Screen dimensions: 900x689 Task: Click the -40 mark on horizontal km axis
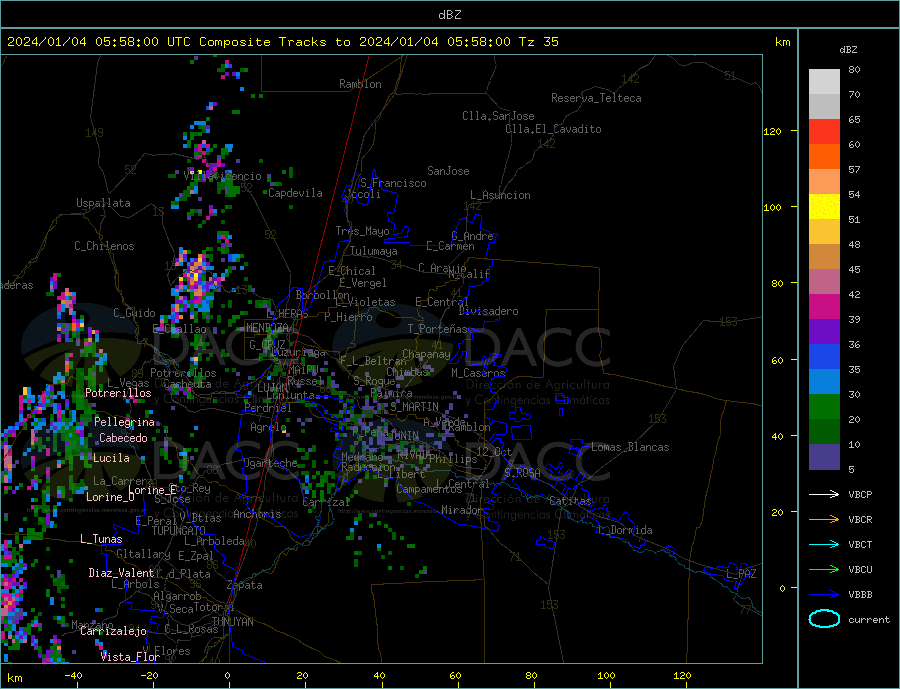coord(73,676)
